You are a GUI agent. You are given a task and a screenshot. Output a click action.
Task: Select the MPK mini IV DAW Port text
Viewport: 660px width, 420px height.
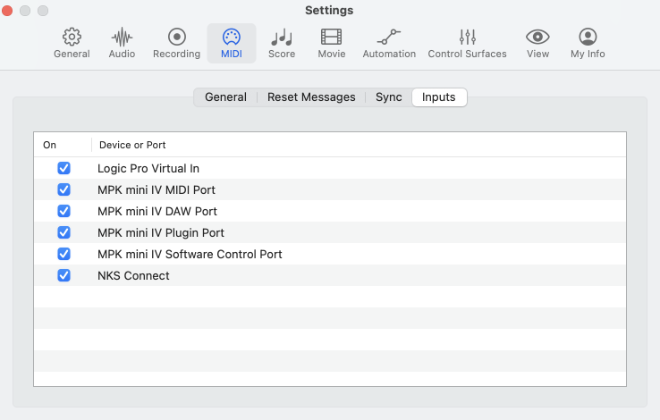(x=157, y=211)
